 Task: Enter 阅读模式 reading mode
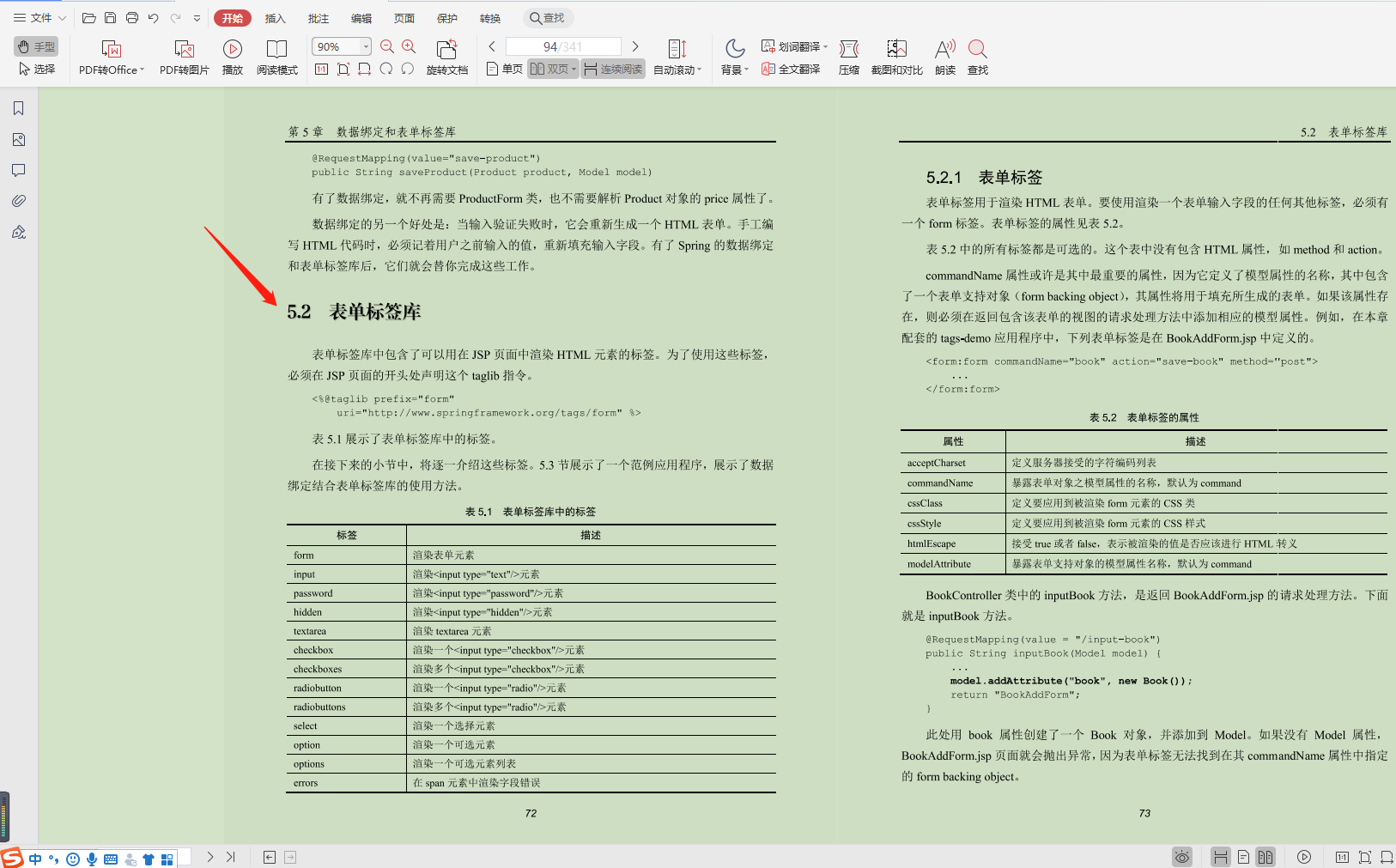point(276,58)
